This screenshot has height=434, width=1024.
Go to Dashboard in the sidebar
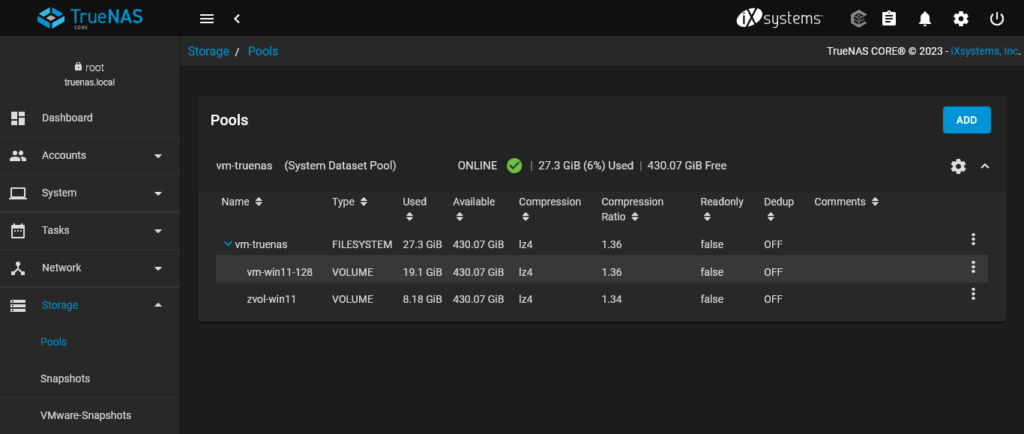click(x=67, y=118)
